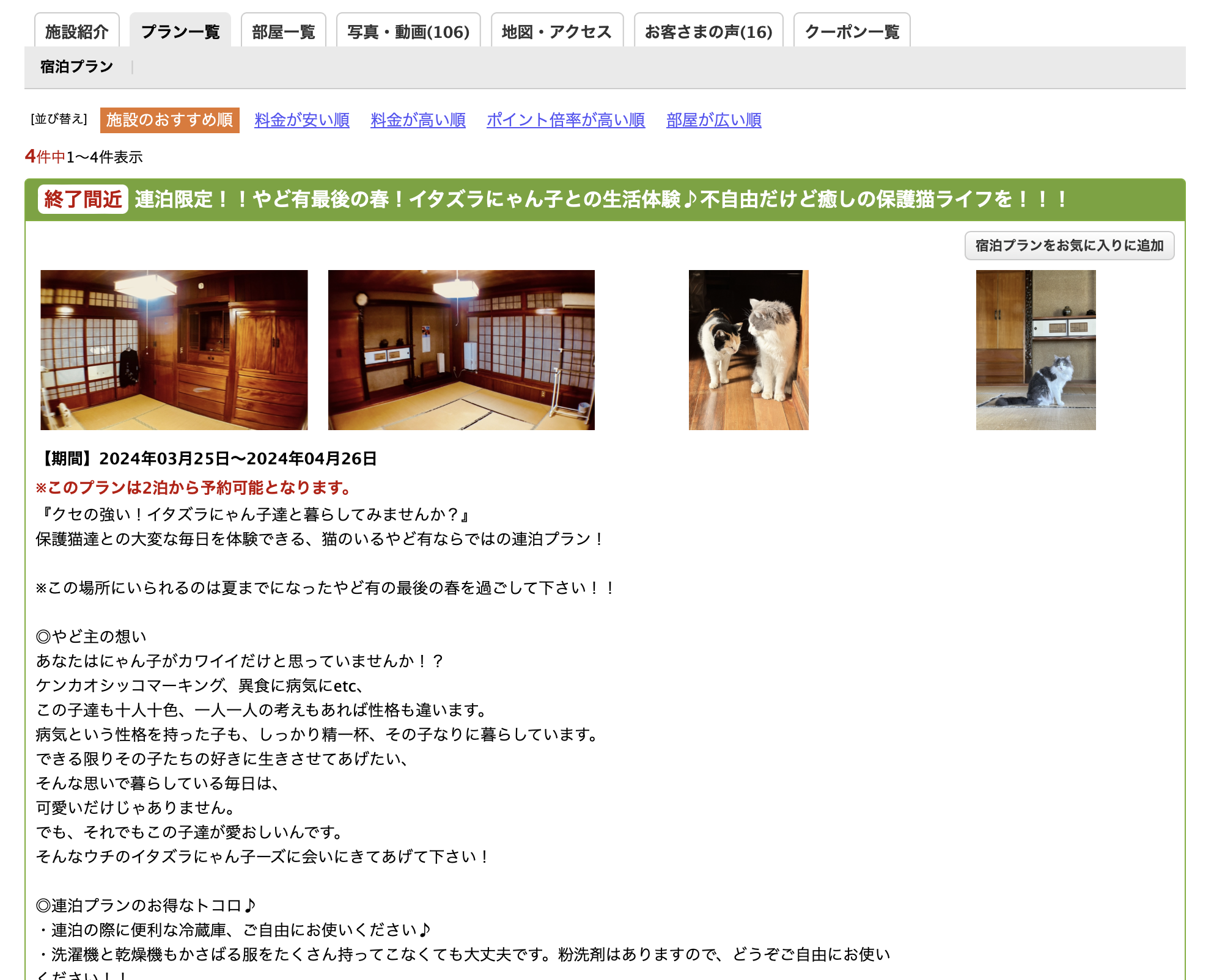The height and width of the screenshot is (980, 1214).
Task: Sort by 部屋が広い順
Action: coord(713,120)
